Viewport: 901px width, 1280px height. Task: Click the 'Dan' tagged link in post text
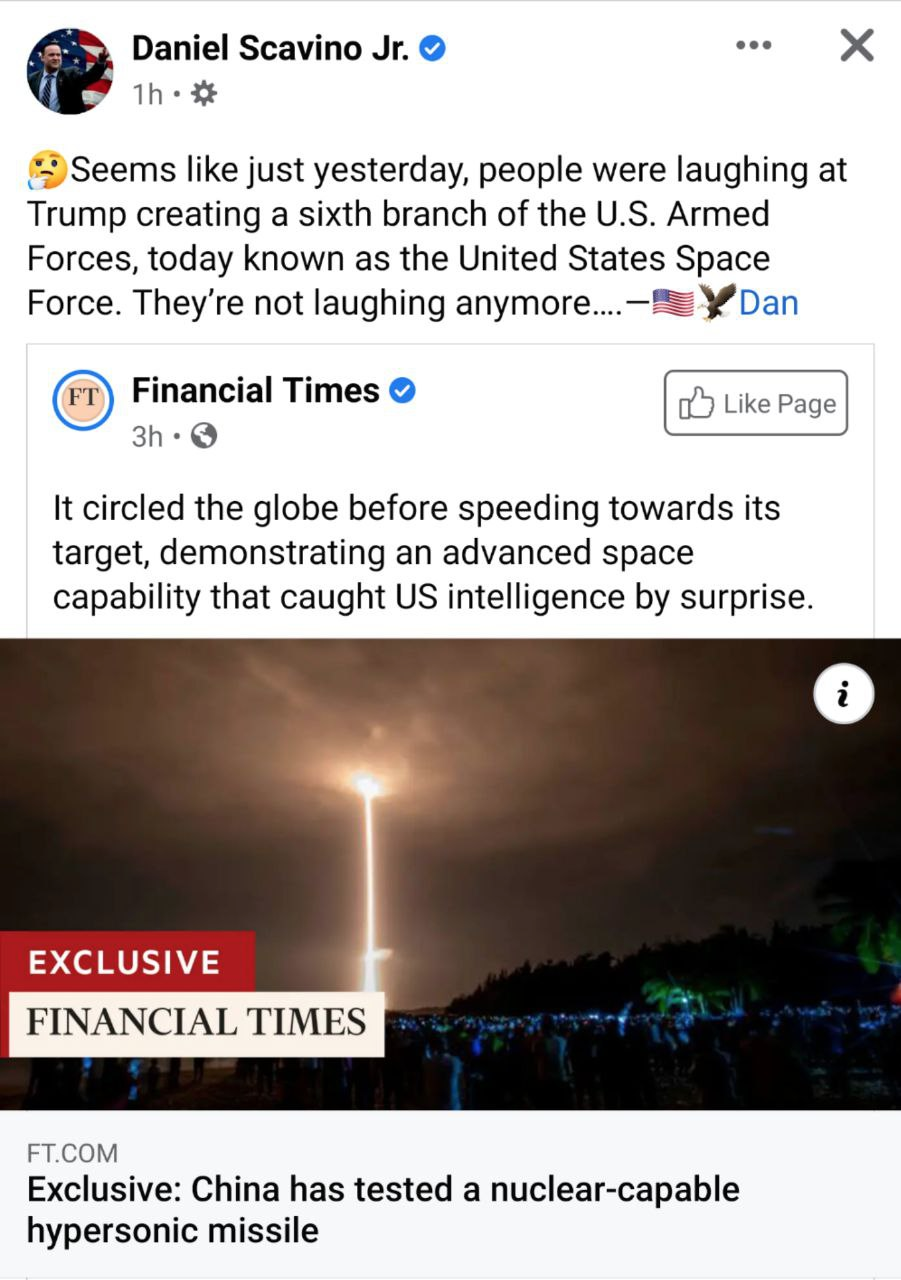pyautogui.click(x=768, y=301)
